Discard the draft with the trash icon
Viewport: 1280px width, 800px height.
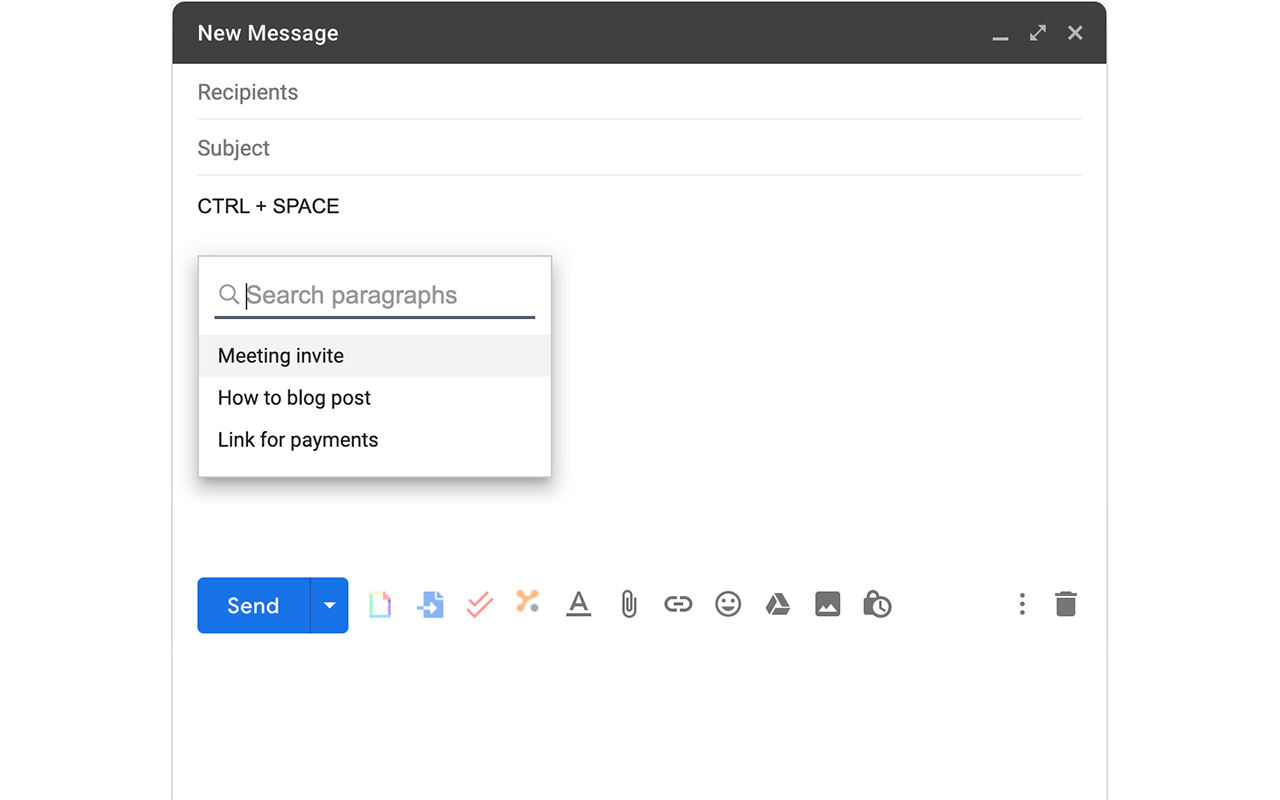pyautogui.click(x=1066, y=604)
